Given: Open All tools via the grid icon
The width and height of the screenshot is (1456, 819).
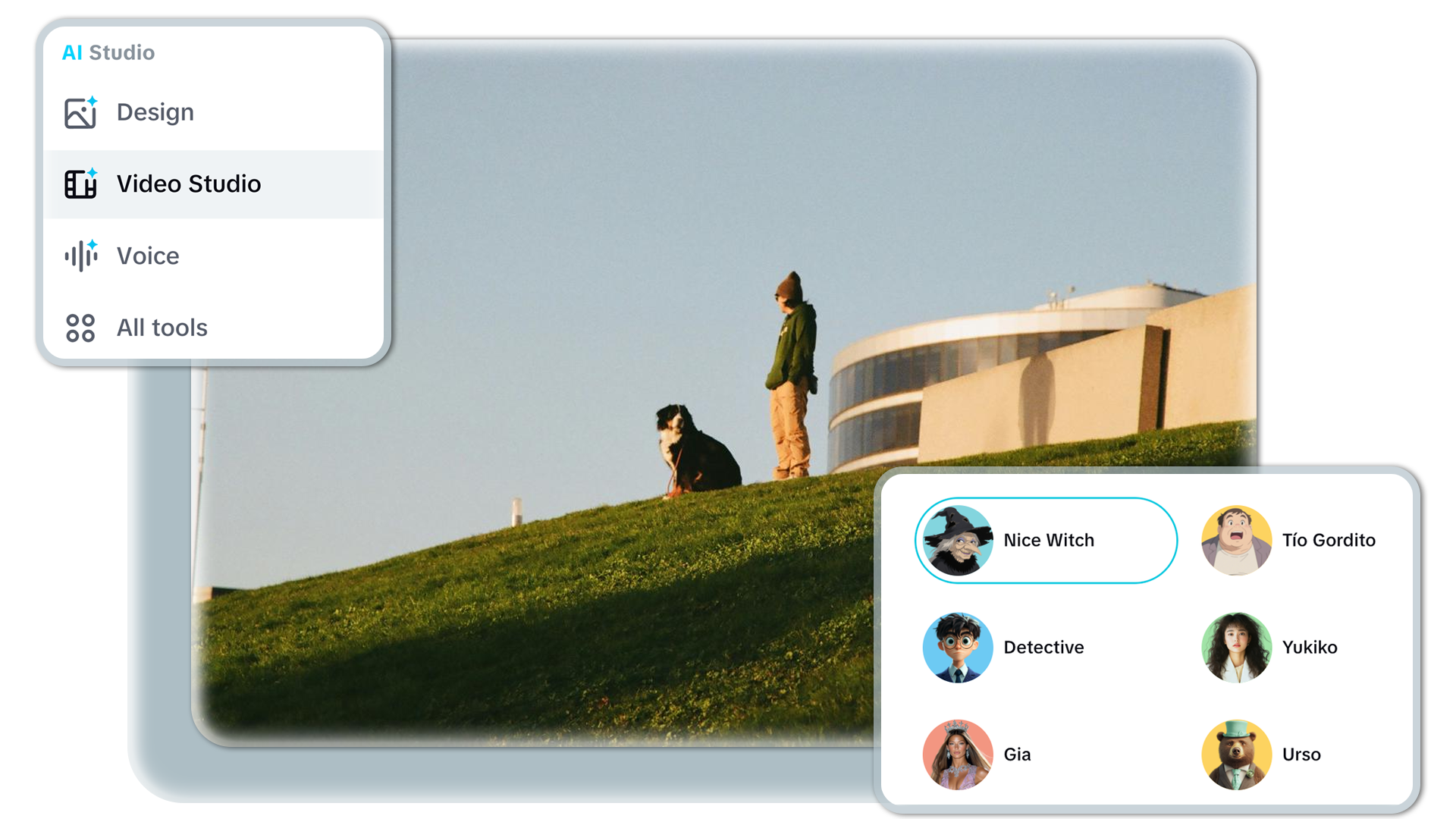Looking at the screenshot, I should tap(80, 328).
